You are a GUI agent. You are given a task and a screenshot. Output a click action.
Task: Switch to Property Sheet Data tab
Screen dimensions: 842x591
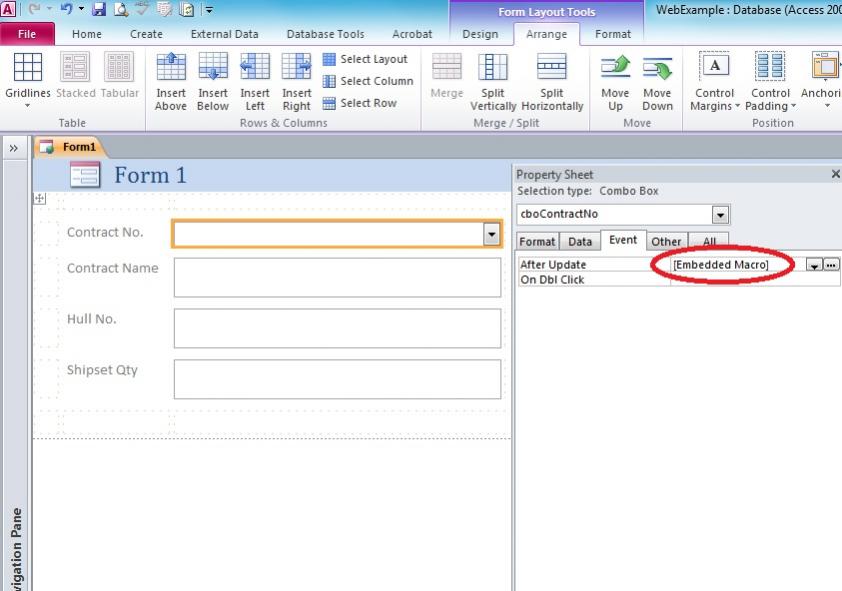[580, 242]
